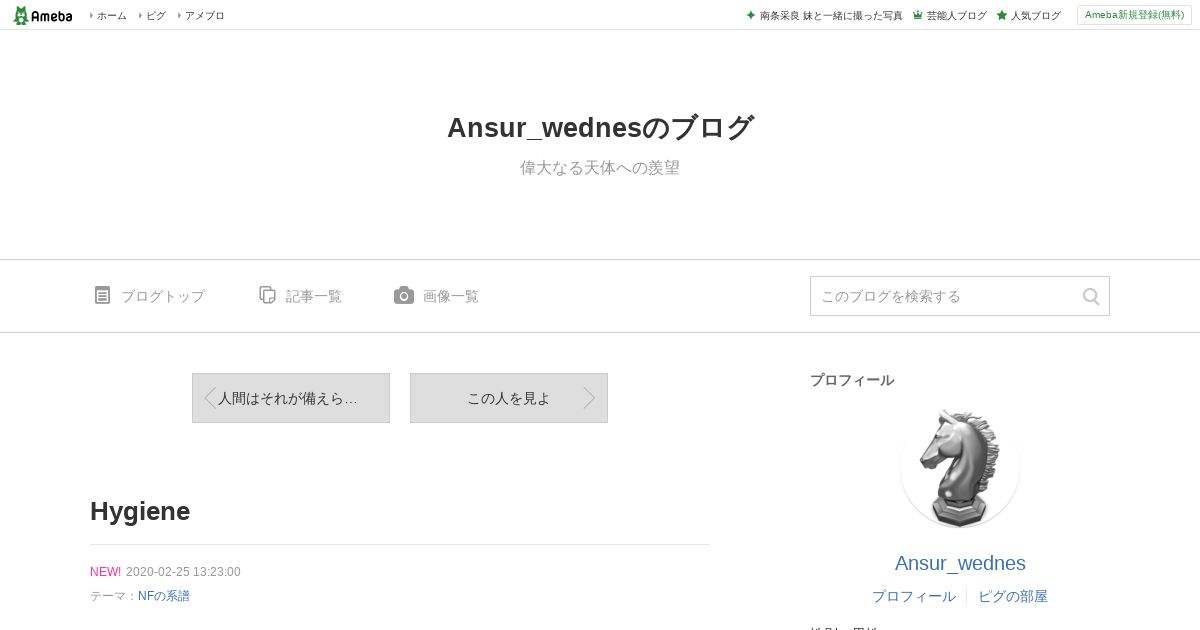Click the camera icon for 画像一覧
1200x630 pixels.
404,295
